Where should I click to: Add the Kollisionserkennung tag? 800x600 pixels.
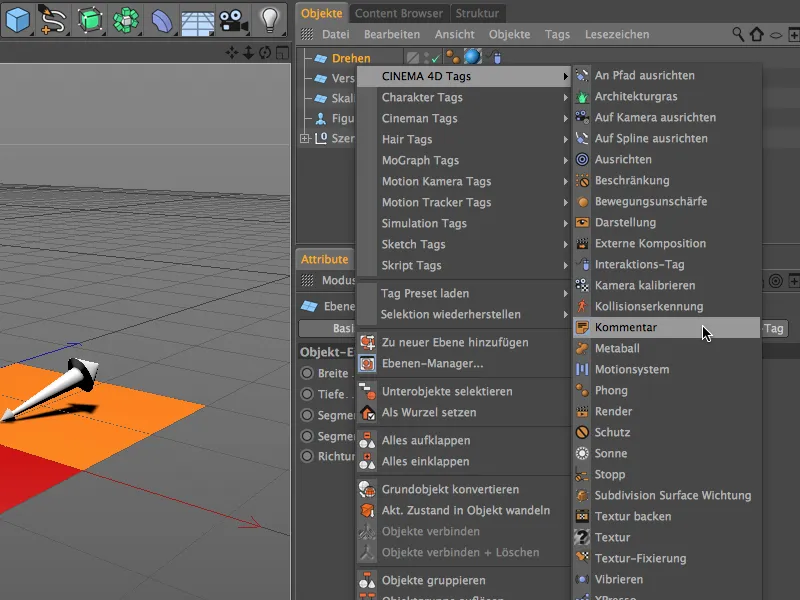(666, 307)
